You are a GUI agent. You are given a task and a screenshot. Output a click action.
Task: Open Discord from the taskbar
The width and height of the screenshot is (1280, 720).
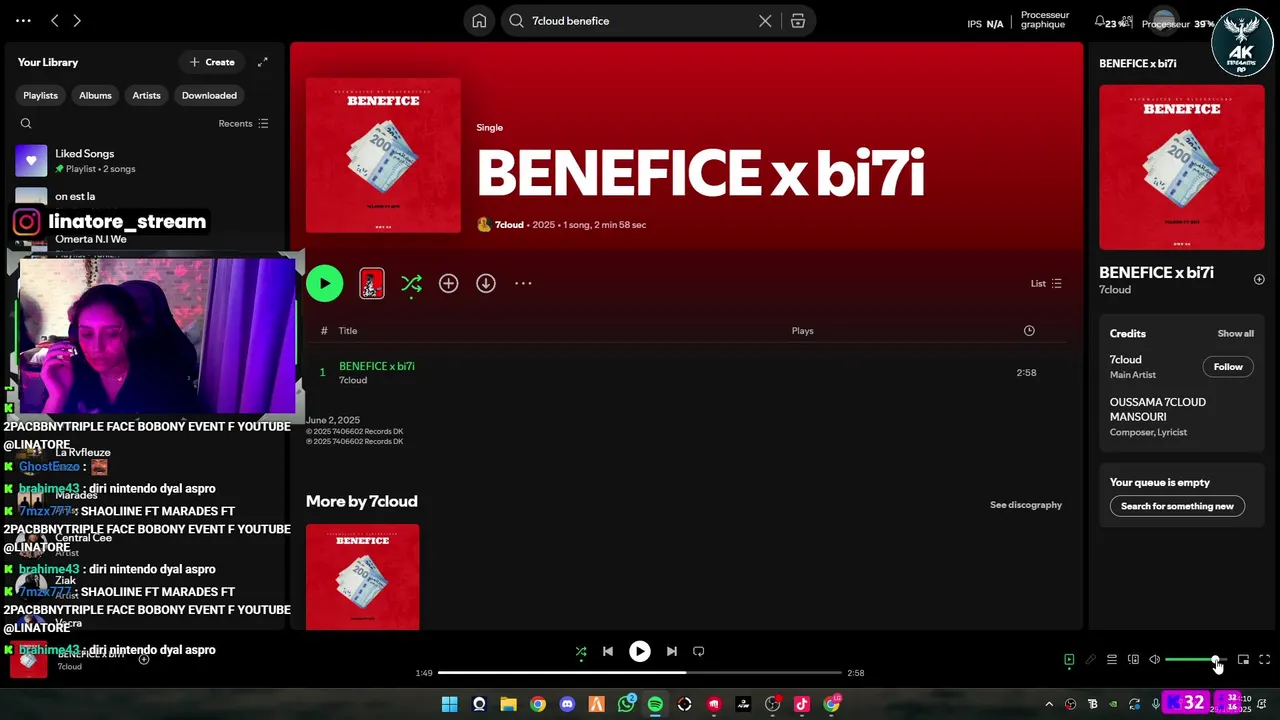[567, 704]
